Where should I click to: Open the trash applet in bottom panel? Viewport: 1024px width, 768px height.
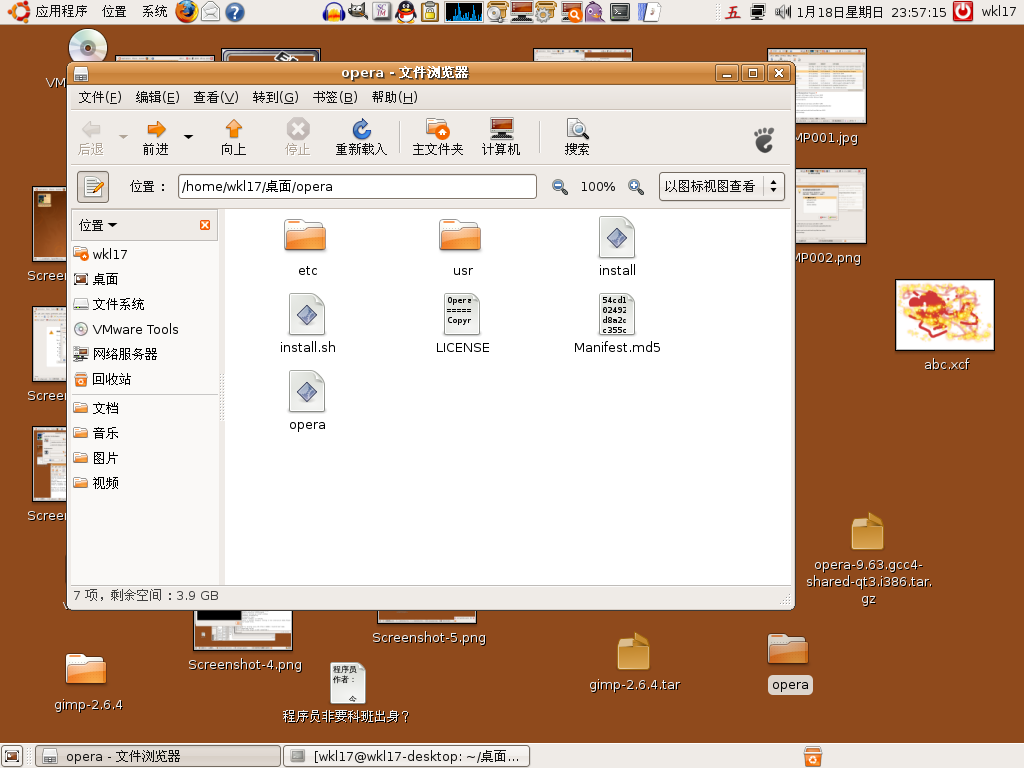click(812, 756)
